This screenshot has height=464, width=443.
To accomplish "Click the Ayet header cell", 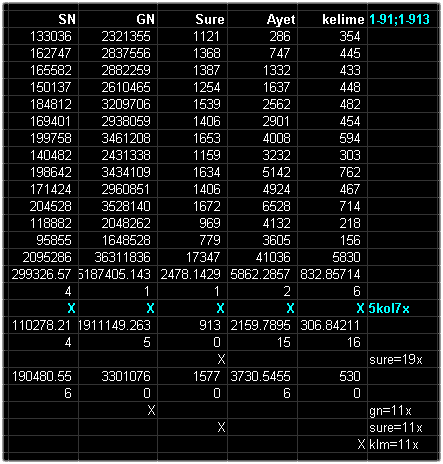I will (263, 19).
